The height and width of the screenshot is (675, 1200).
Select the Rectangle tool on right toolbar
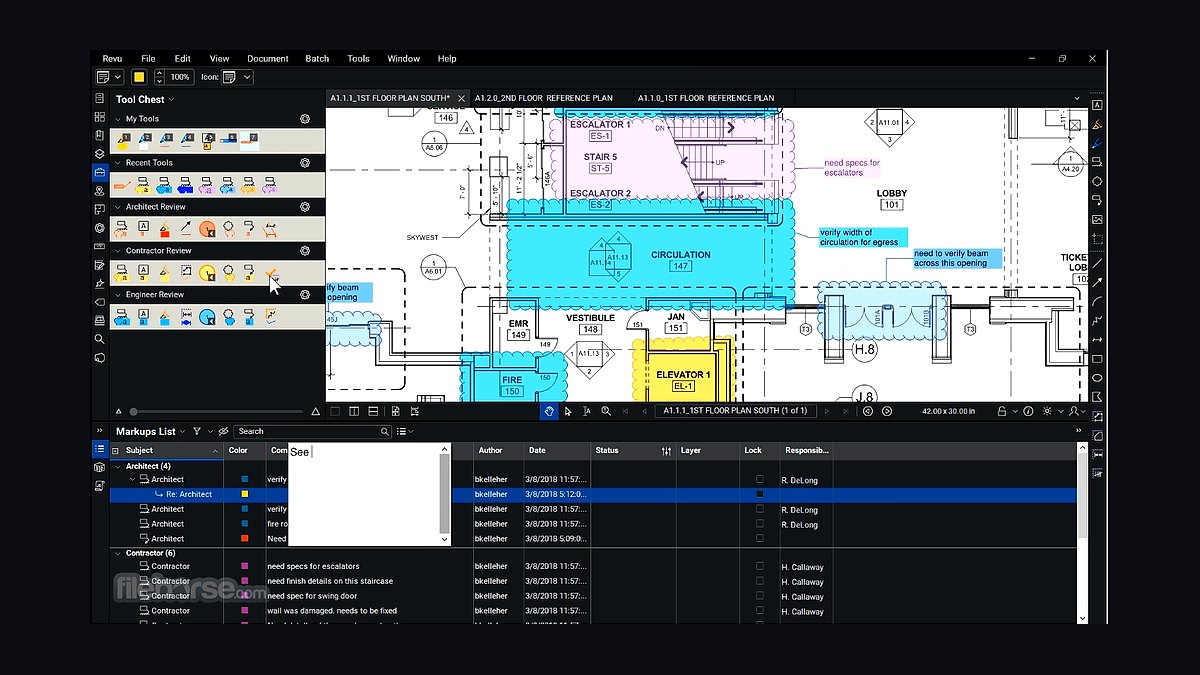tap(1097, 358)
